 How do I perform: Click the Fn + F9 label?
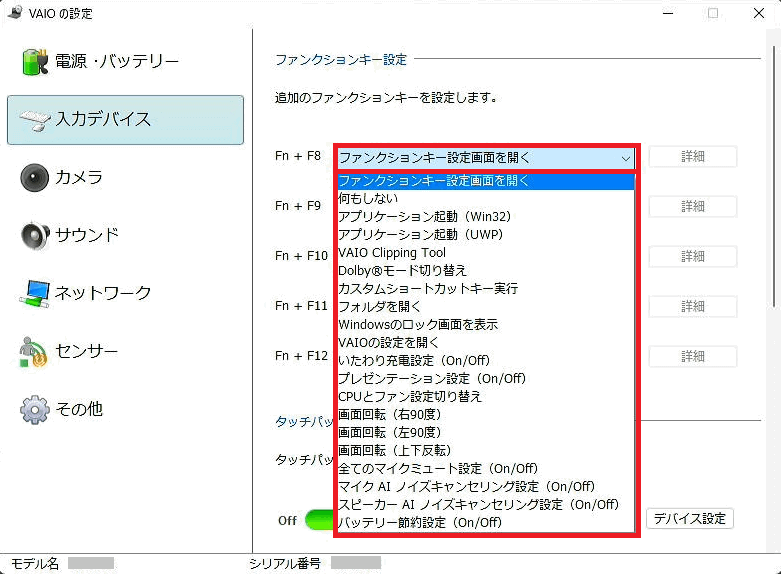click(x=298, y=206)
